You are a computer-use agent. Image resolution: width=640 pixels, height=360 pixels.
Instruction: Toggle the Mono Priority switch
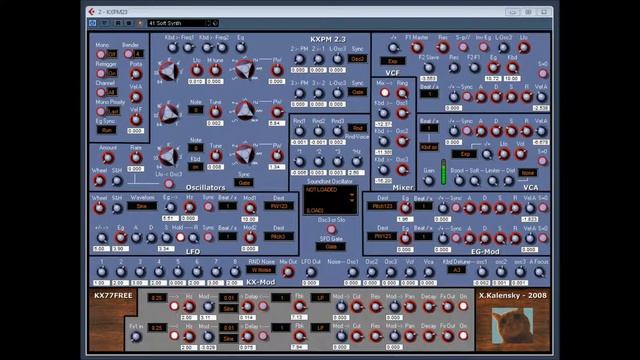click(101, 111)
